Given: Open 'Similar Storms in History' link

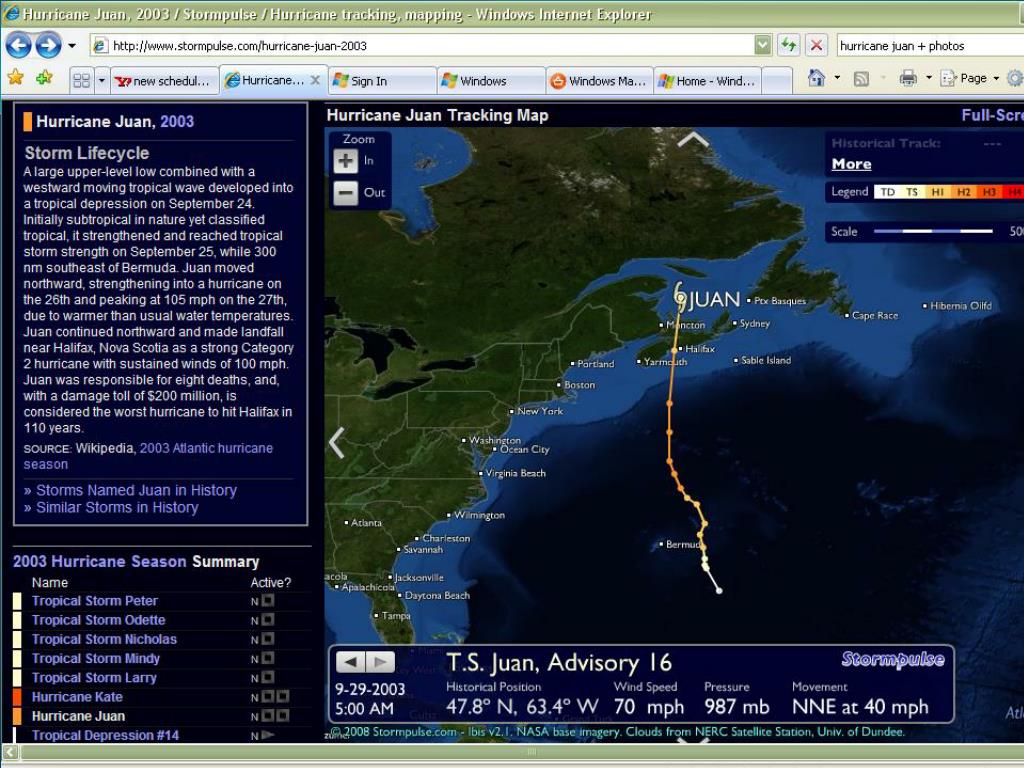Looking at the screenshot, I should [117, 507].
